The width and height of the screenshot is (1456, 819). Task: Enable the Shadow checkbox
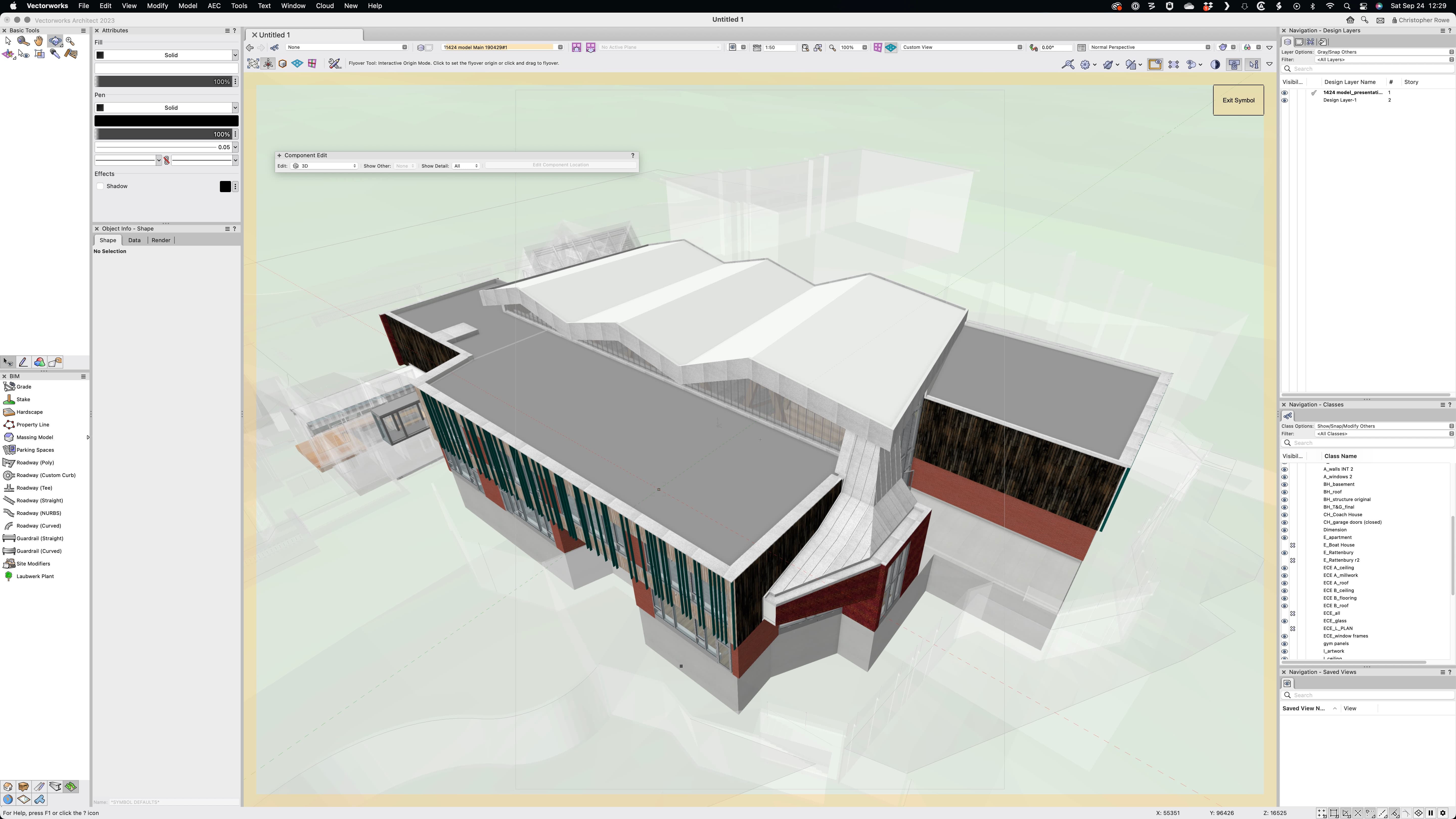101,186
